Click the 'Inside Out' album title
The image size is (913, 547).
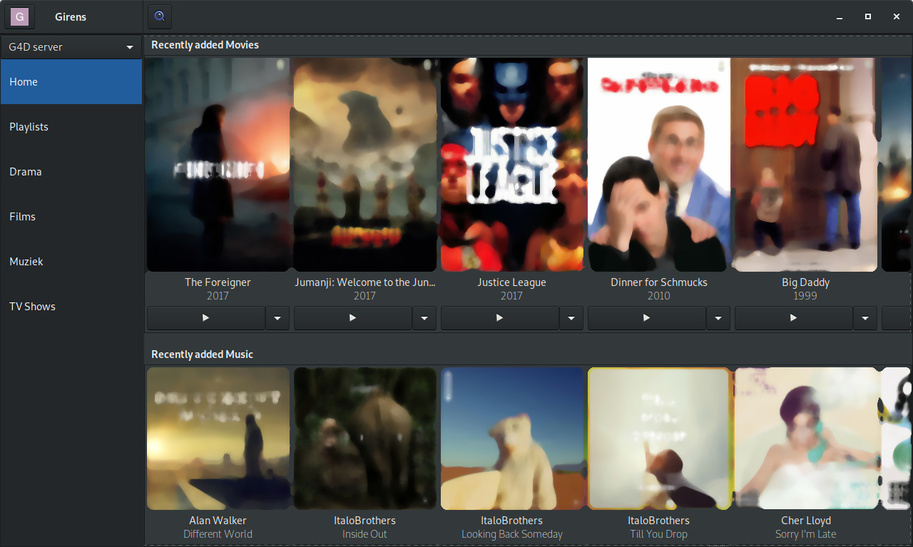[x=365, y=534]
